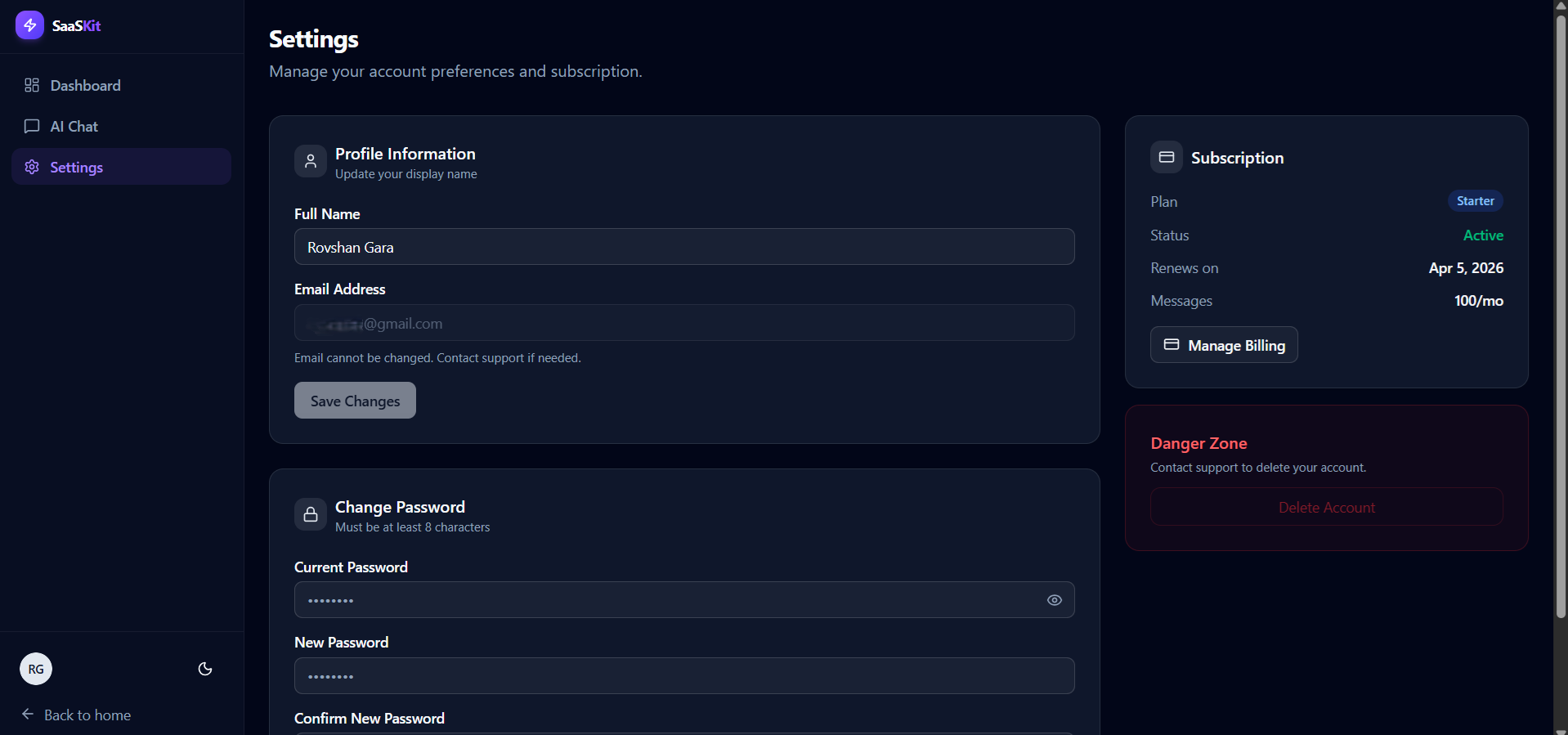This screenshot has width=1568, height=735.
Task: Click the Subscription card icon
Action: tap(1167, 157)
